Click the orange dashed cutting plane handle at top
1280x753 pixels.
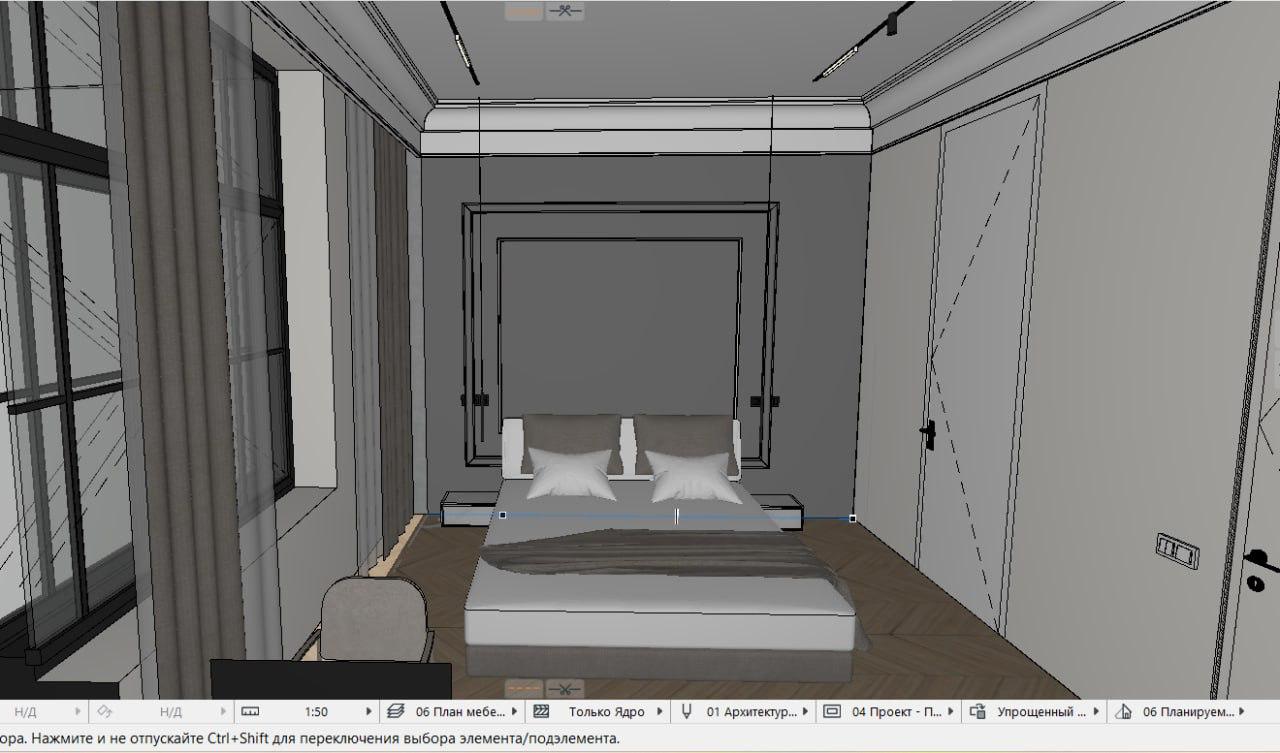point(524,12)
